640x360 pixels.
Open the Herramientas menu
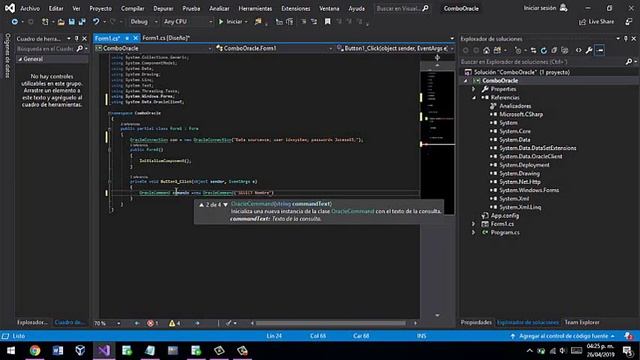pos(255,8)
